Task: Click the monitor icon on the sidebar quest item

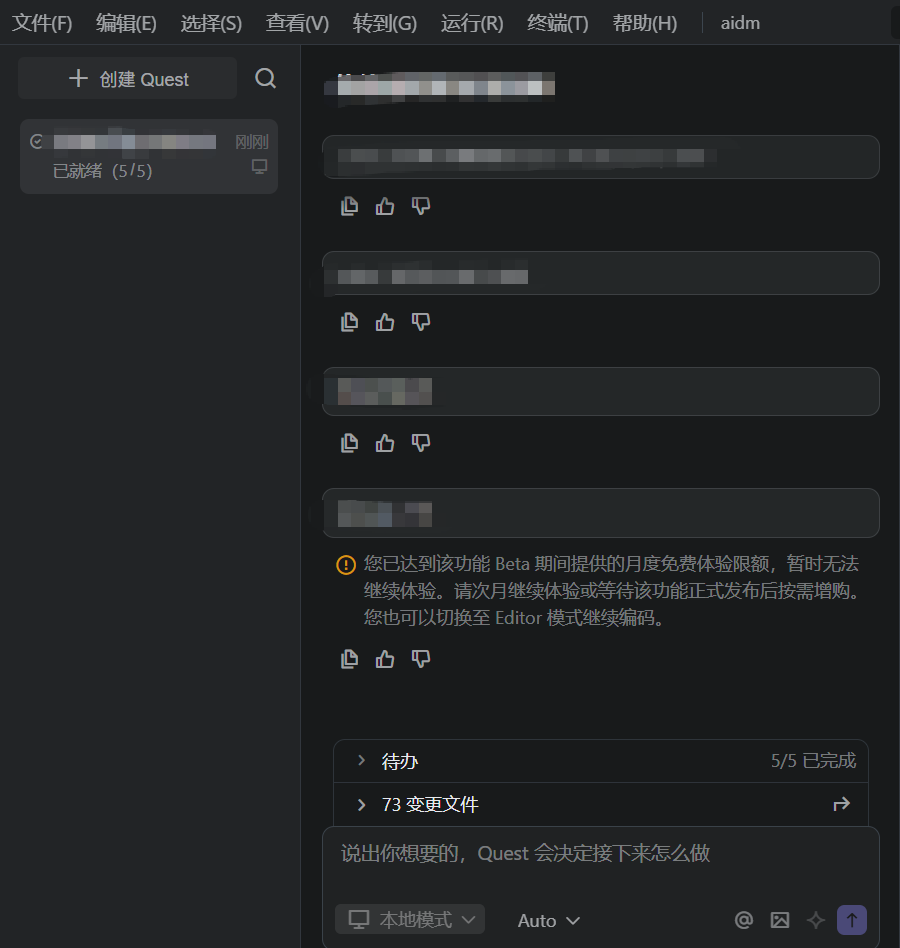Action: 259,167
